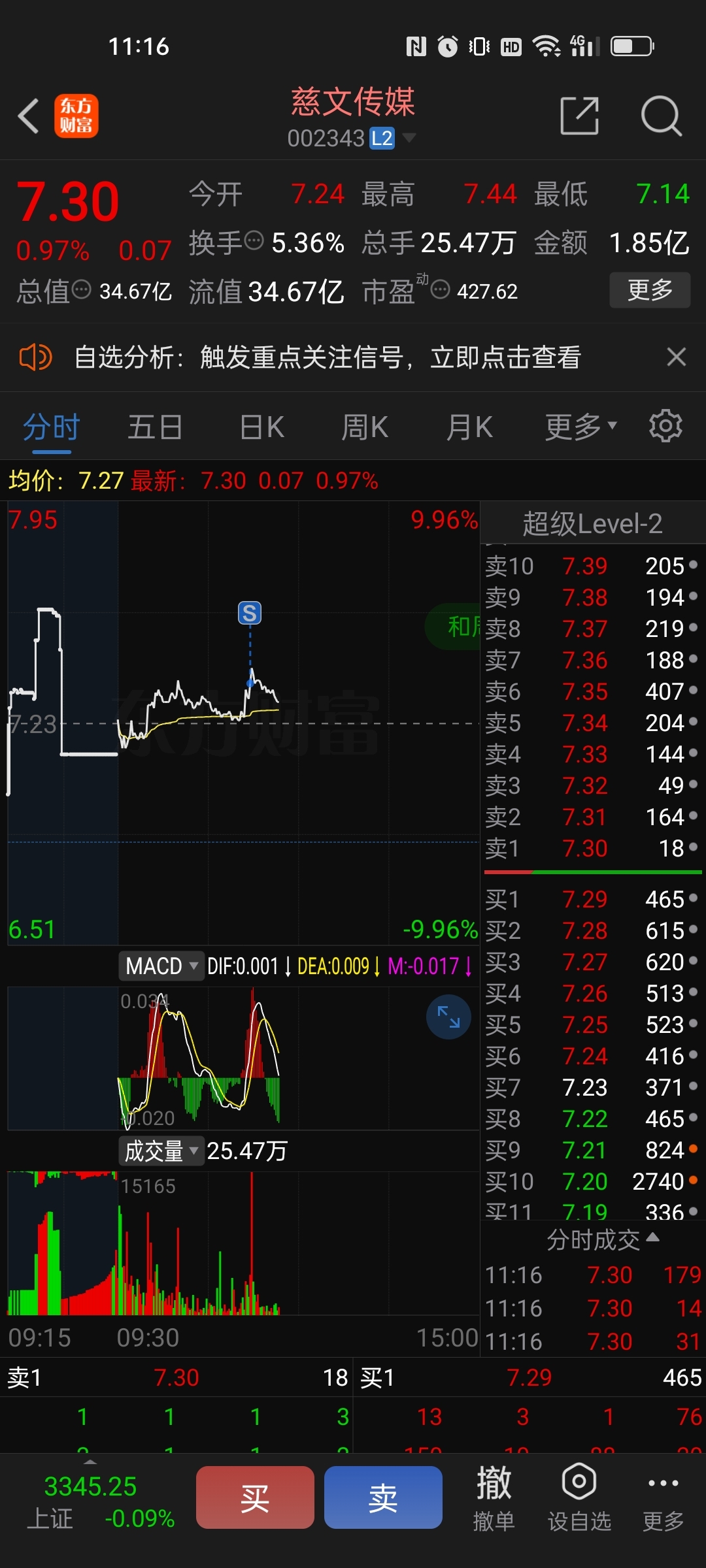Screen dimensions: 706x1568
Task: Select the 分时 tab
Action: [51, 427]
